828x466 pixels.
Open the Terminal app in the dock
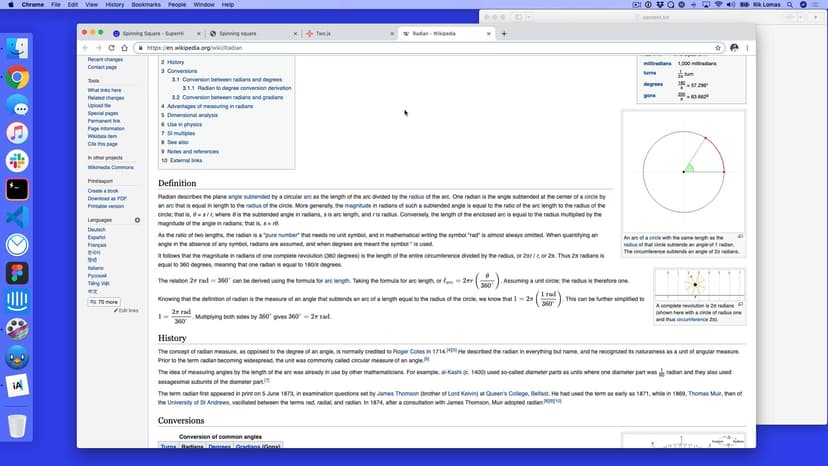click(17, 189)
